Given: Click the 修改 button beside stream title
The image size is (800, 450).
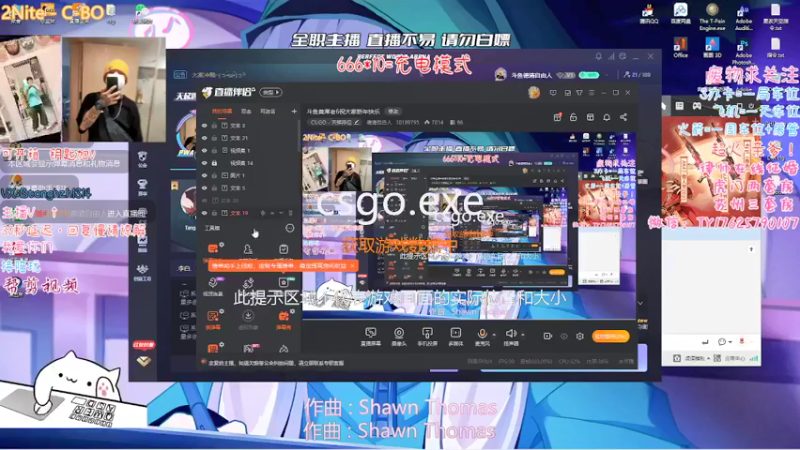Looking at the screenshot, I should (x=393, y=111).
